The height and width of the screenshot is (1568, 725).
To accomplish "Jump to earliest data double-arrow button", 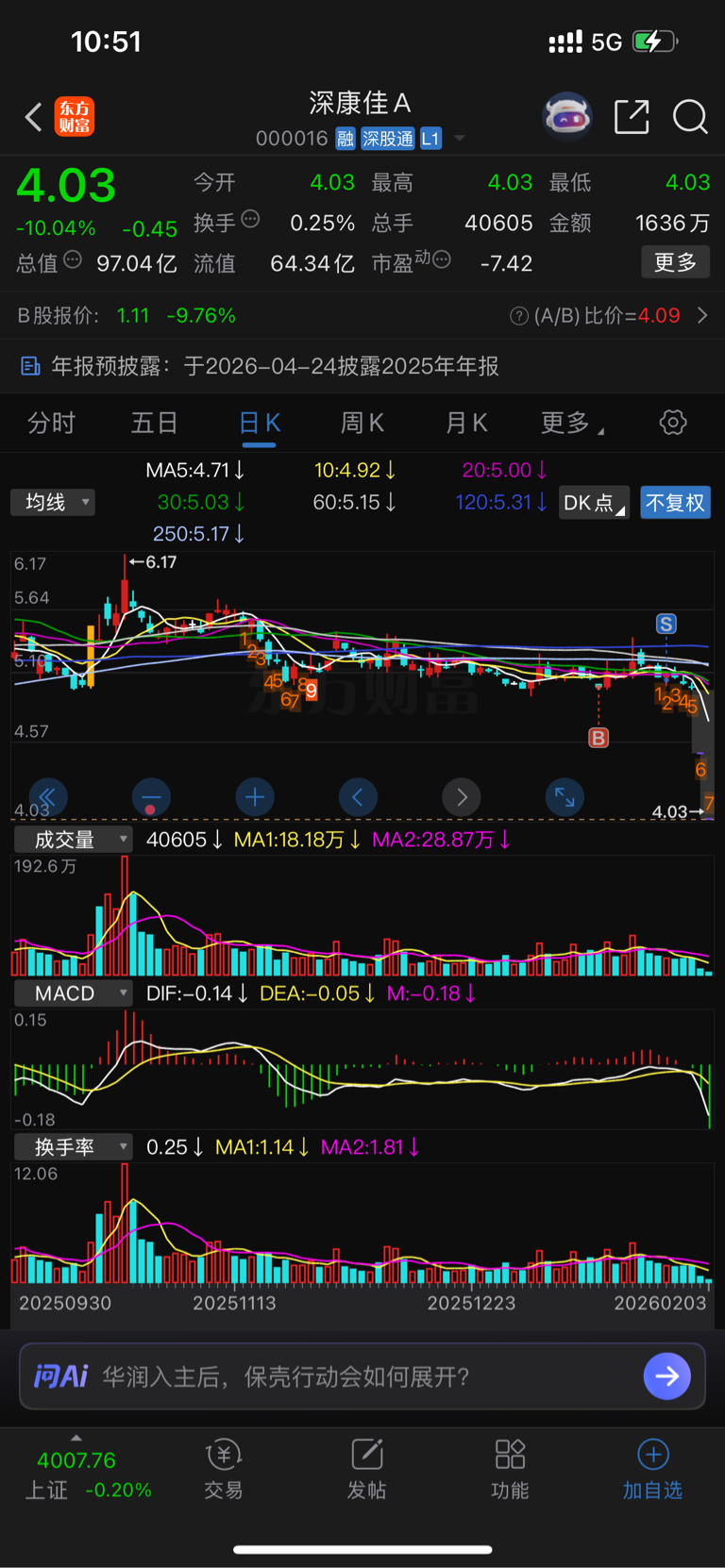I will pyautogui.click(x=47, y=798).
